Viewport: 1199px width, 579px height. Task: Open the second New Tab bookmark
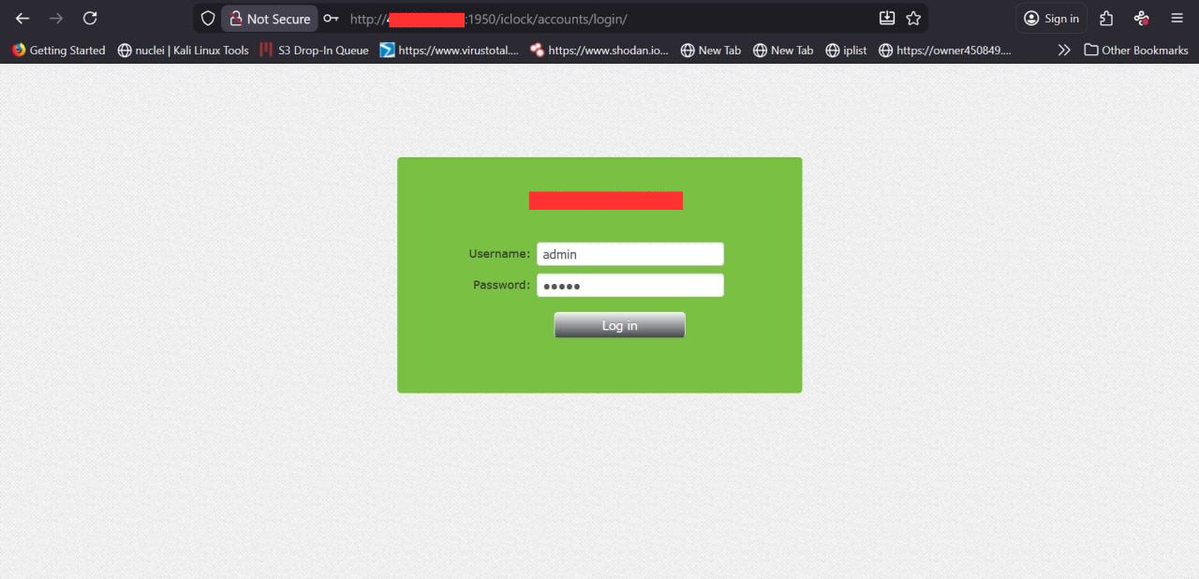783,50
